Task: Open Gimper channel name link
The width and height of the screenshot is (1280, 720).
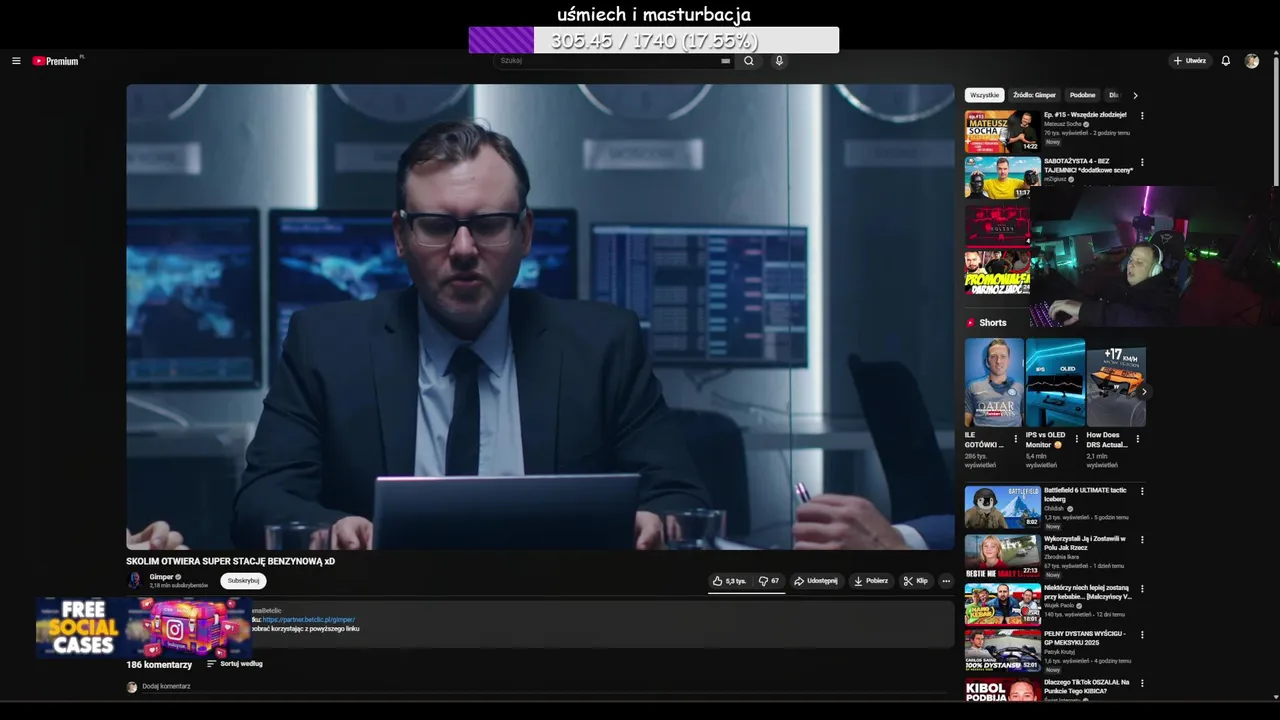Action: [161, 577]
